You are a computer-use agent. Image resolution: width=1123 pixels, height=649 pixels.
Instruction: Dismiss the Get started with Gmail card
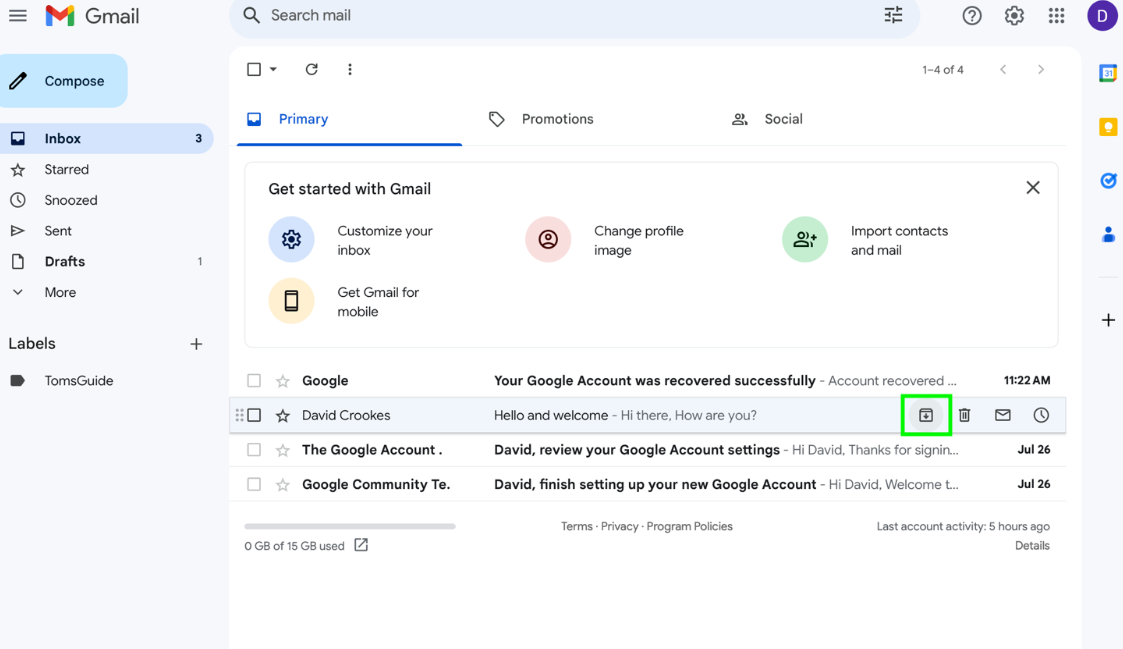point(1033,188)
